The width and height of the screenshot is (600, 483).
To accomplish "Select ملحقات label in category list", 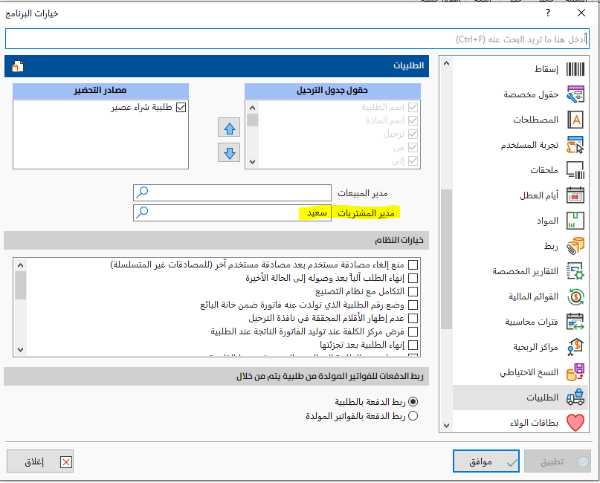I will pos(544,170).
